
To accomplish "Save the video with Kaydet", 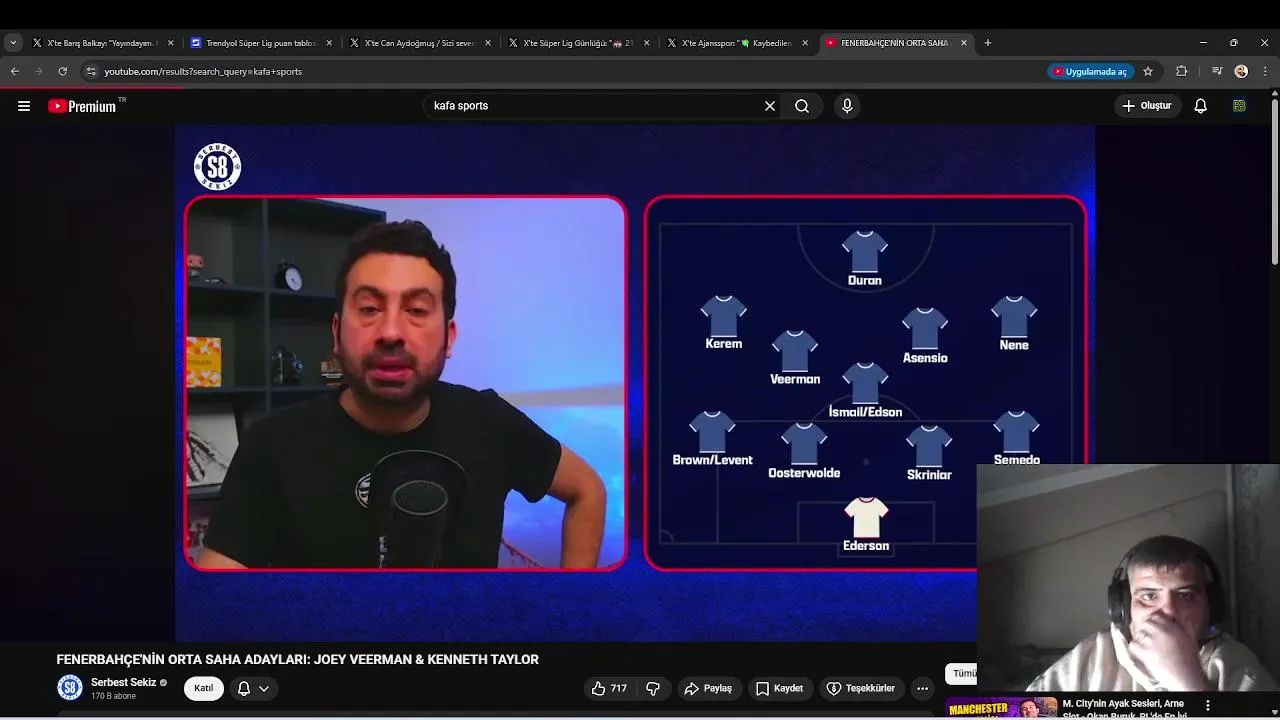I will [780, 688].
